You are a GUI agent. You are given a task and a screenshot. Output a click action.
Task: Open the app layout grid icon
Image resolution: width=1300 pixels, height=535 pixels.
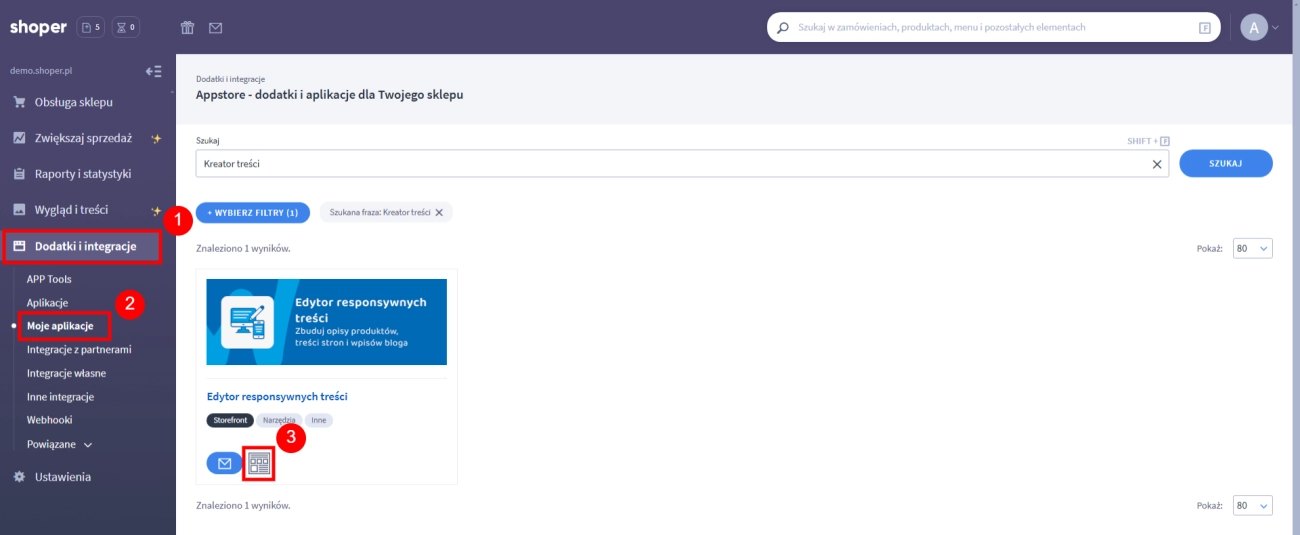259,463
